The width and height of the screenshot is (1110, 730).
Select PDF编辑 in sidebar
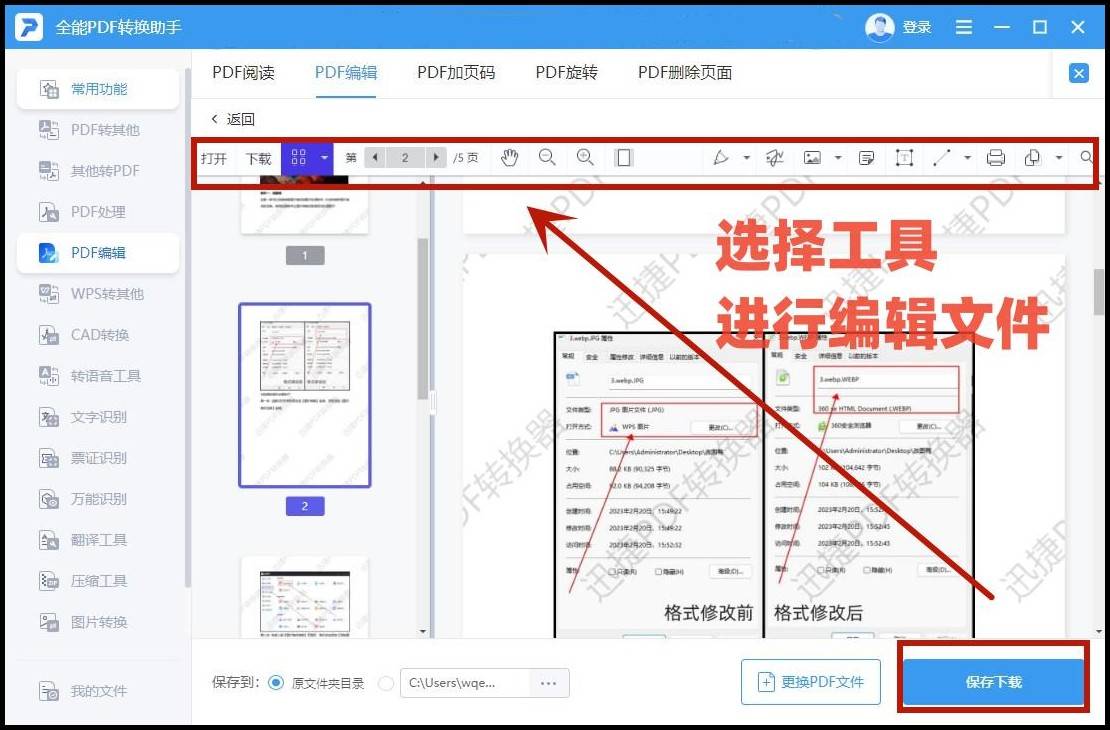98,253
